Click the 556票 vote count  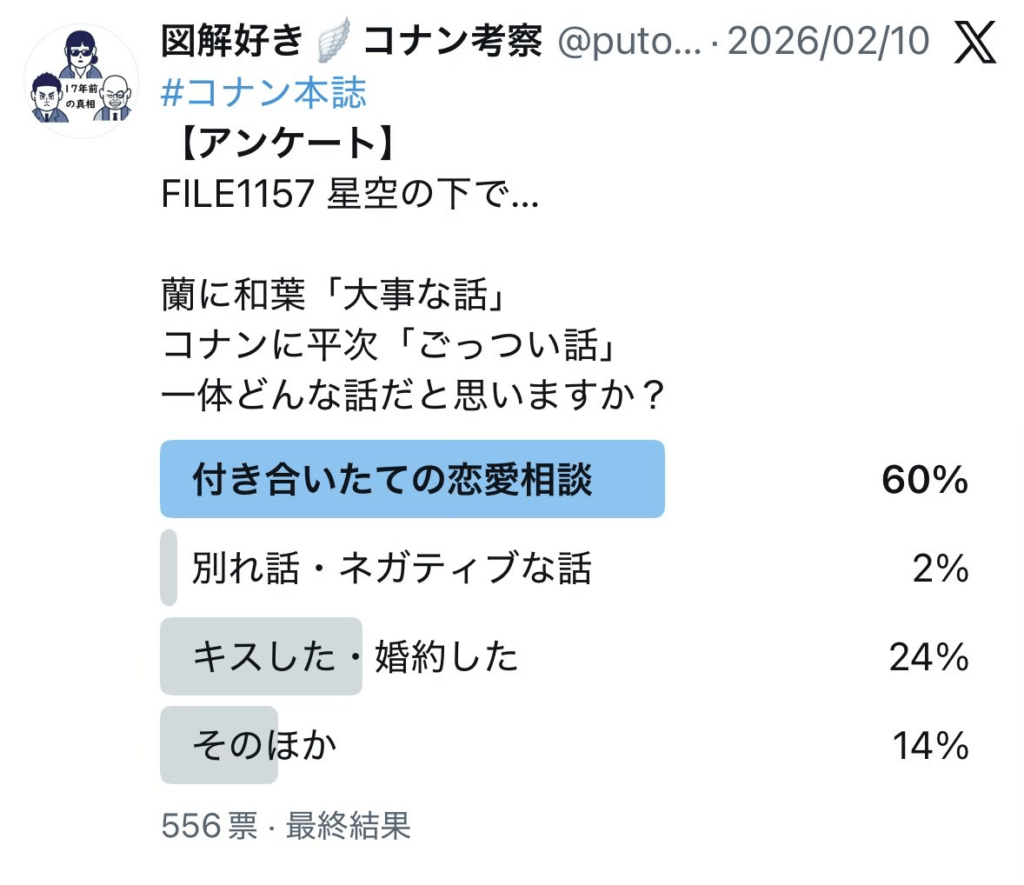click(209, 826)
